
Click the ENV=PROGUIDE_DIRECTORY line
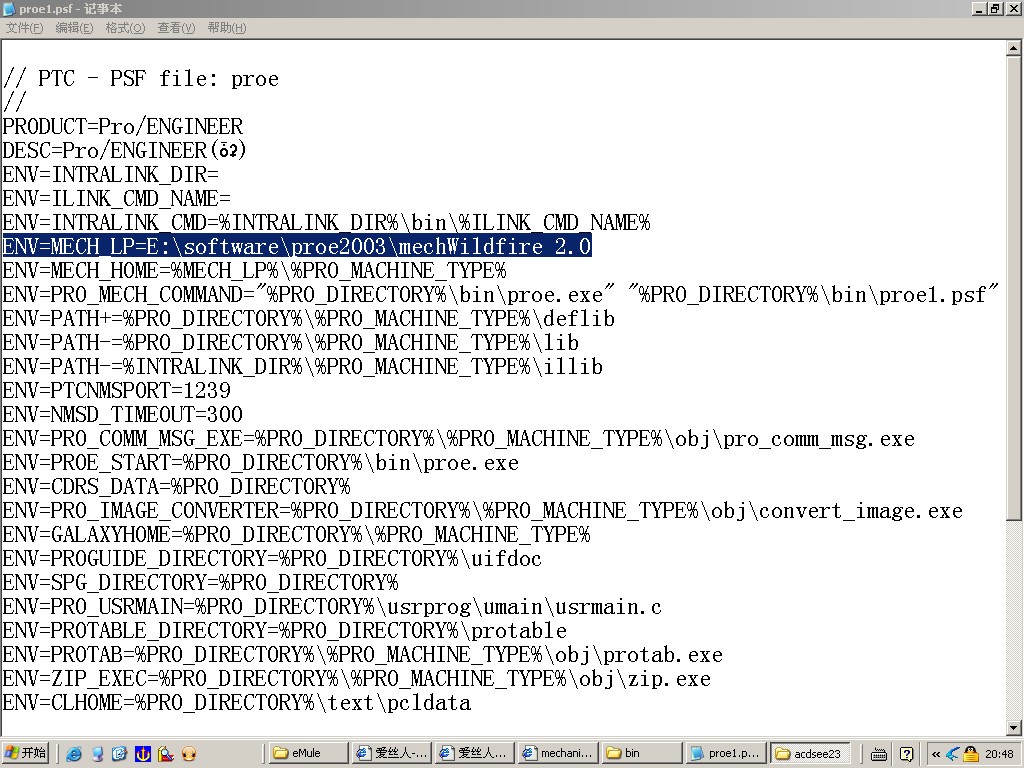[x=272, y=558]
